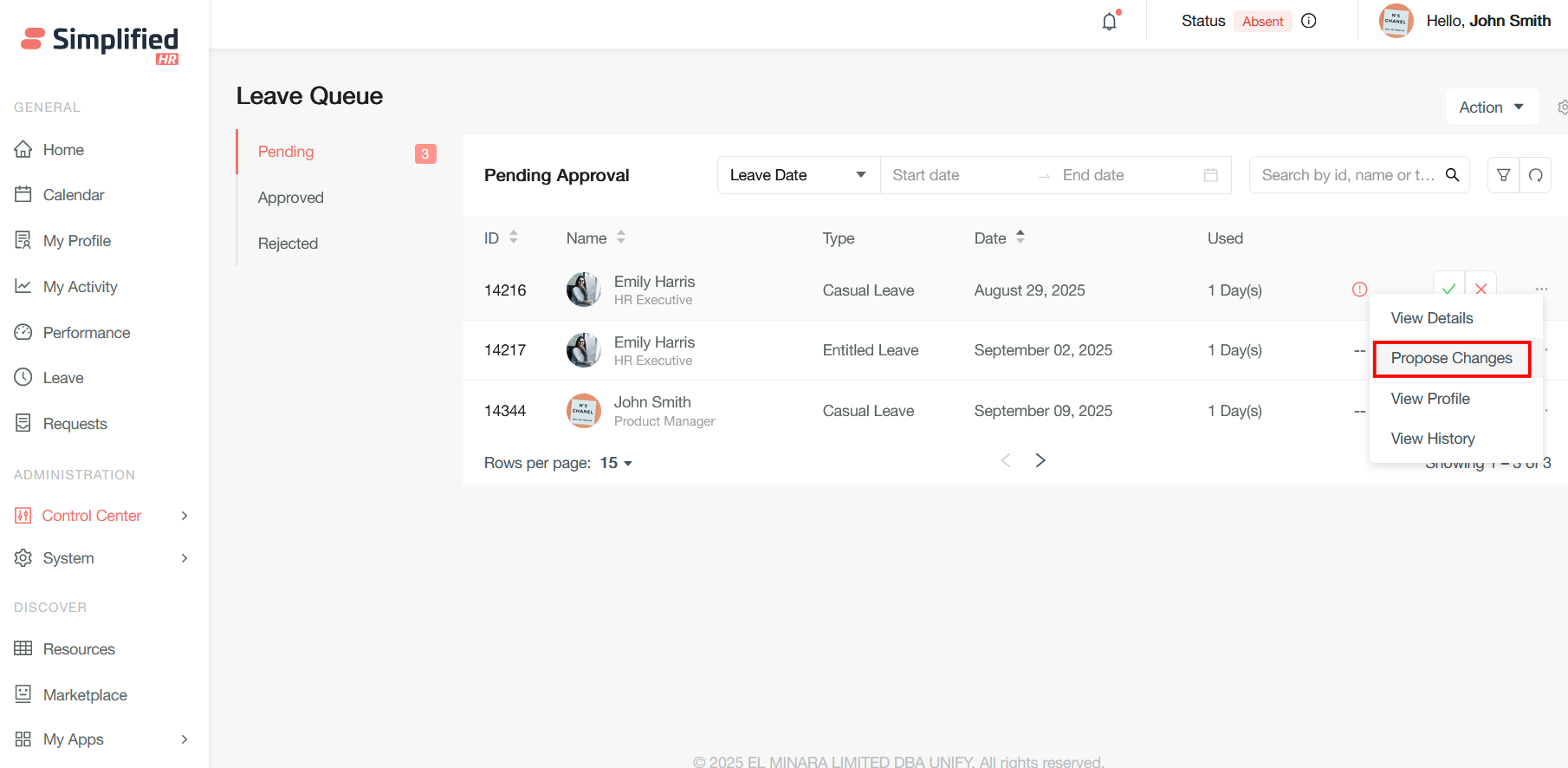Click the filter funnel icon
Viewport: 1568px width, 768px height.
click(x=1503, y=175)
